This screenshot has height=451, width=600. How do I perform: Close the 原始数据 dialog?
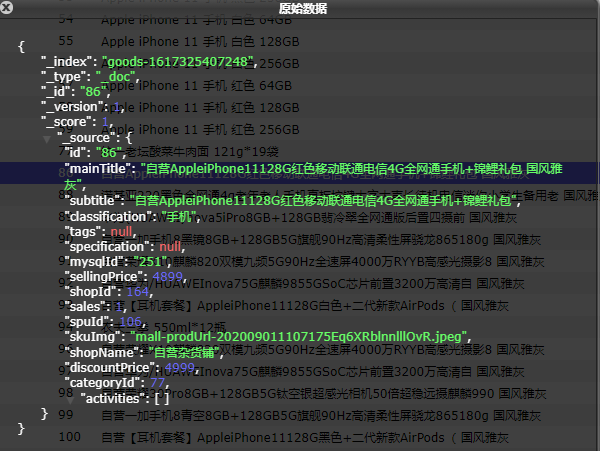tap(7, 7)
